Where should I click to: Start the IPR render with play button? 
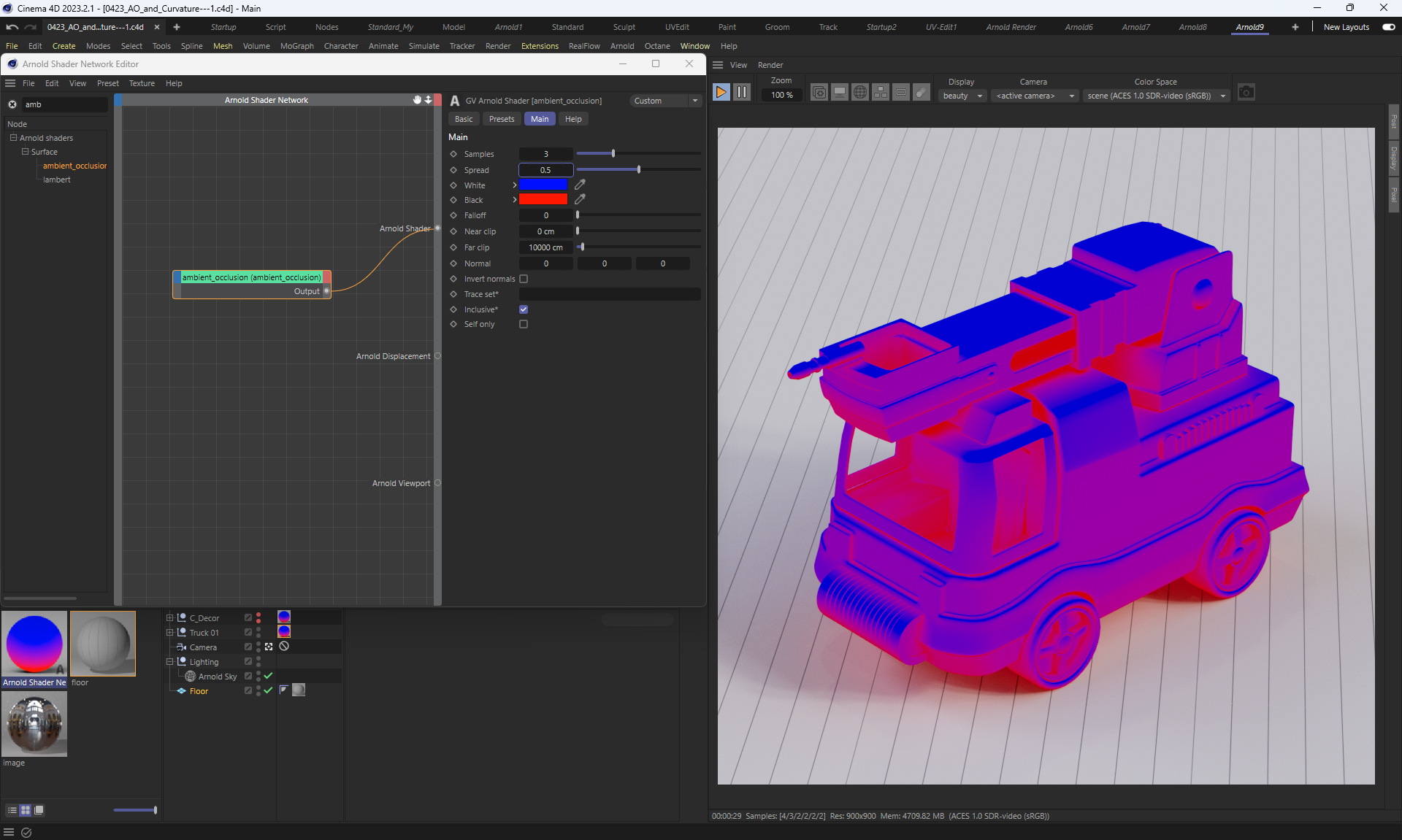[x=721, y=92]
